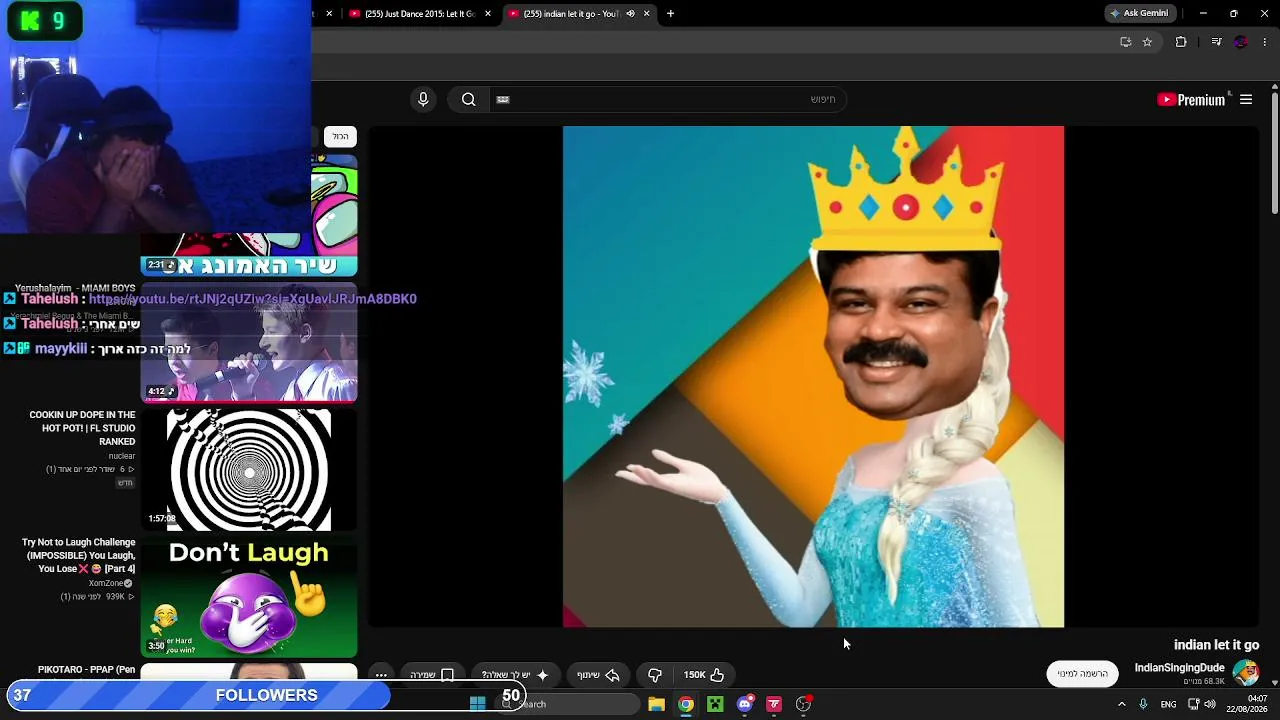Open the on-screen keyboard in search box
1280x720 pixels.
(503, 99)
